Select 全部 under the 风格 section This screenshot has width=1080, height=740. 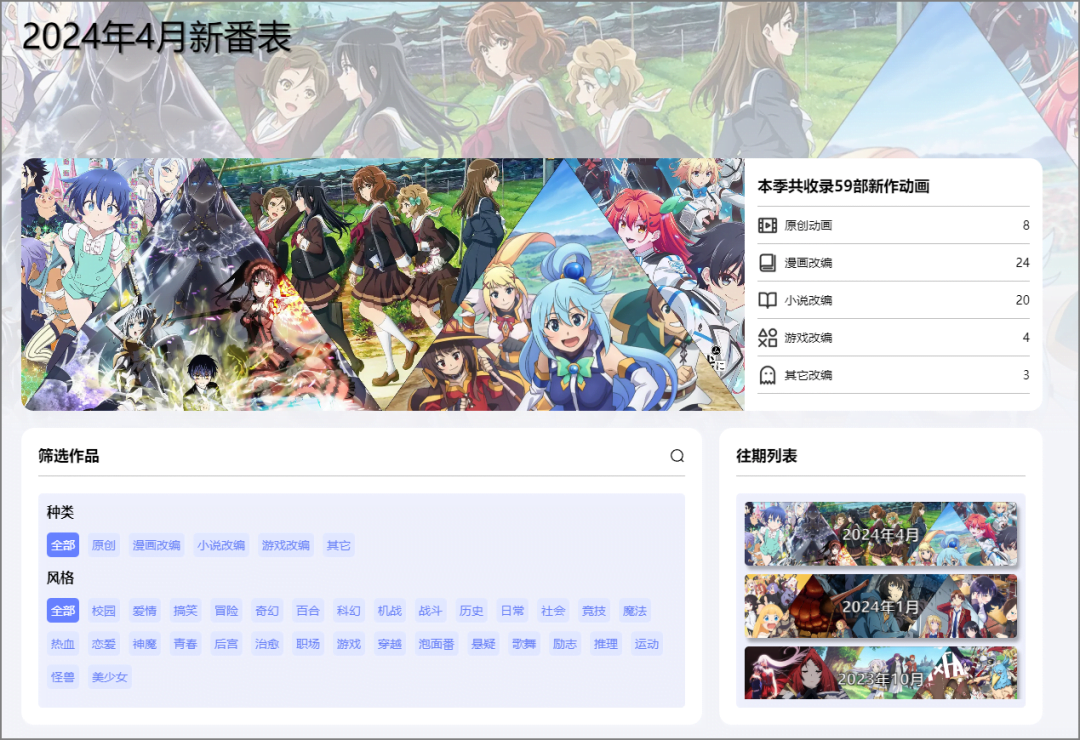pyautogui.click(x=62, y=610)
